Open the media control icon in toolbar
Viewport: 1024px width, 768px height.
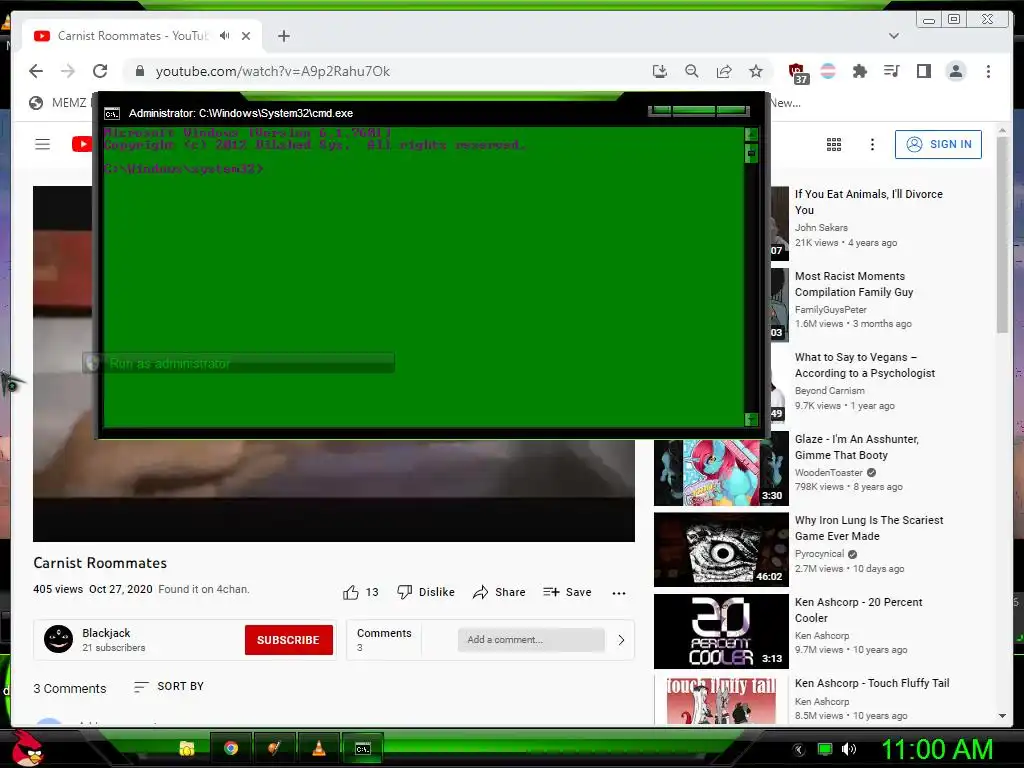[891, 71]
